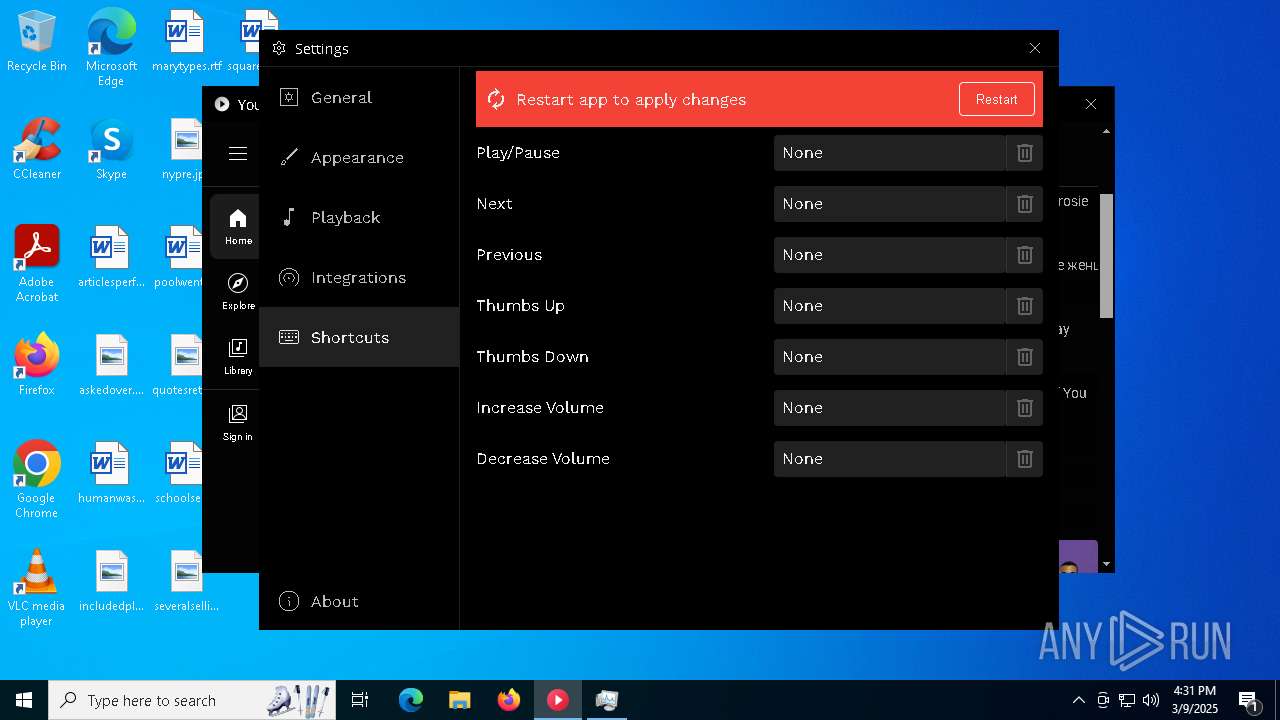Focus the Previous shortcut input

click(889, 255)
